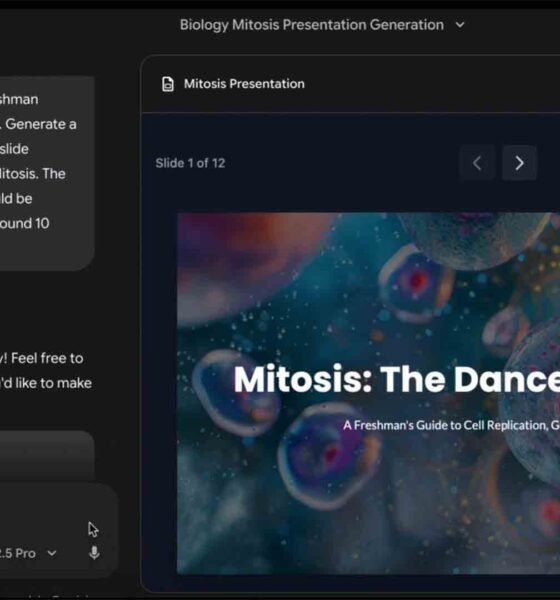Select the Freshman's Guide subtitle text

pyautogui.click(x=451, y=425)
